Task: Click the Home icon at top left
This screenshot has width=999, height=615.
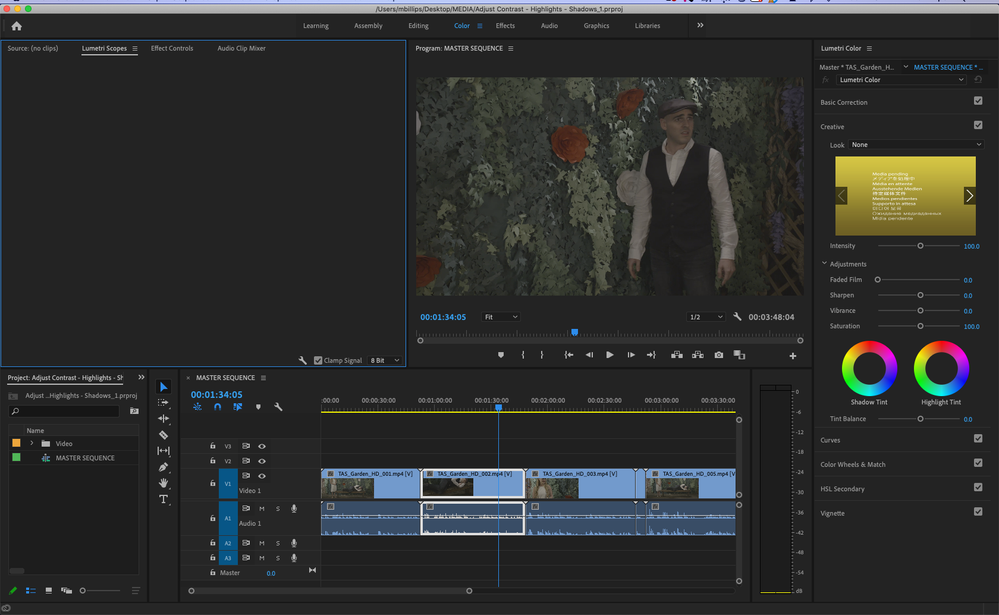Action: coord(16,26)
